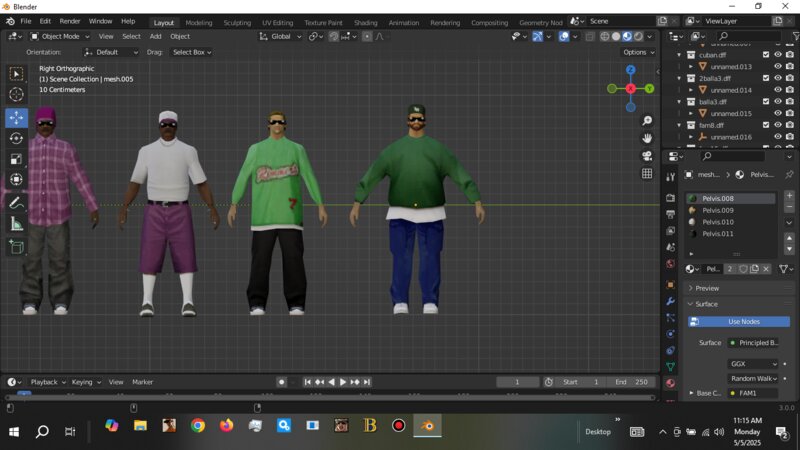Viewport: 800px width, 450px height.
Task: Open Blender from the Windows taskbar
Action: (428, 426)
